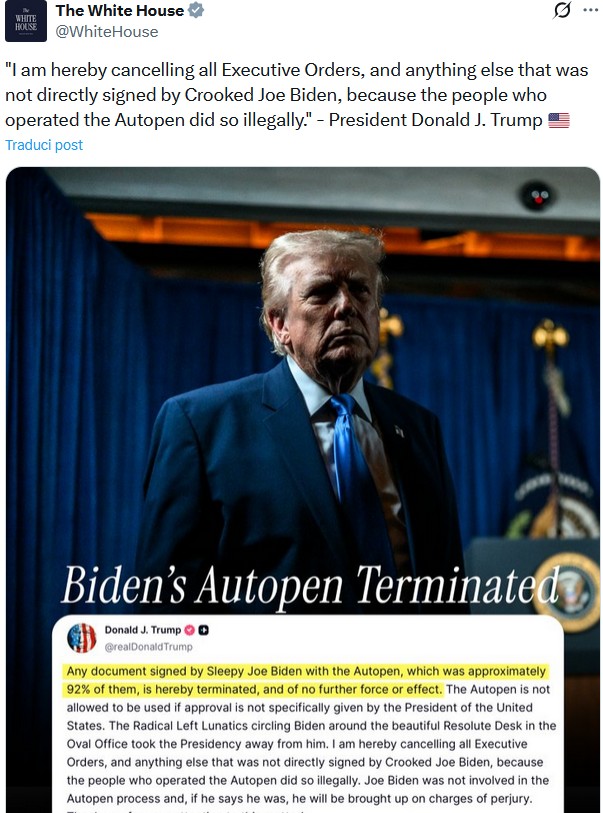Screen dimensions: 603x813
Task: Open the Grok explain-post icon
Action: (562, 10)
